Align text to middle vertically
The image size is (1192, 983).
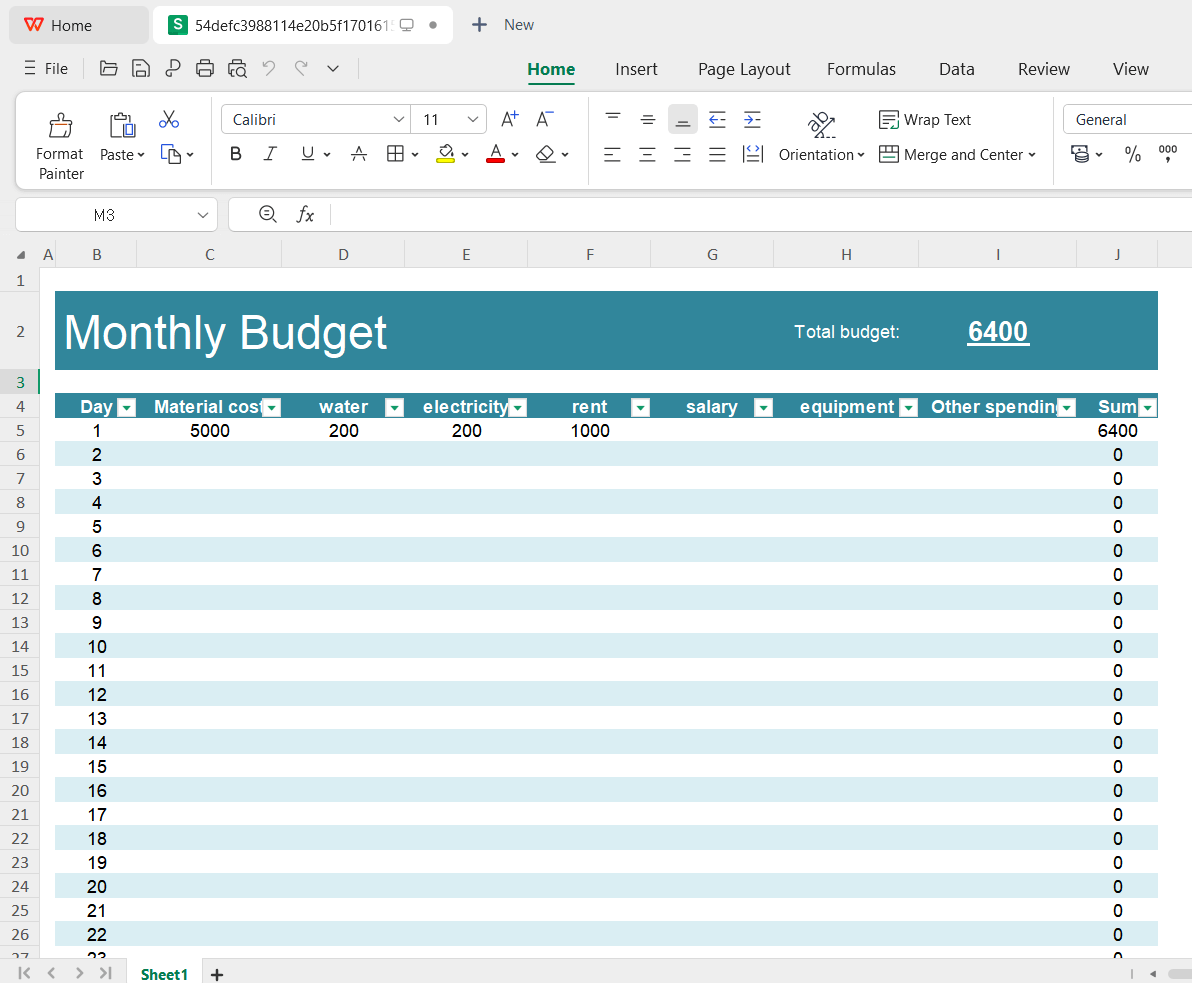[648, 119]
